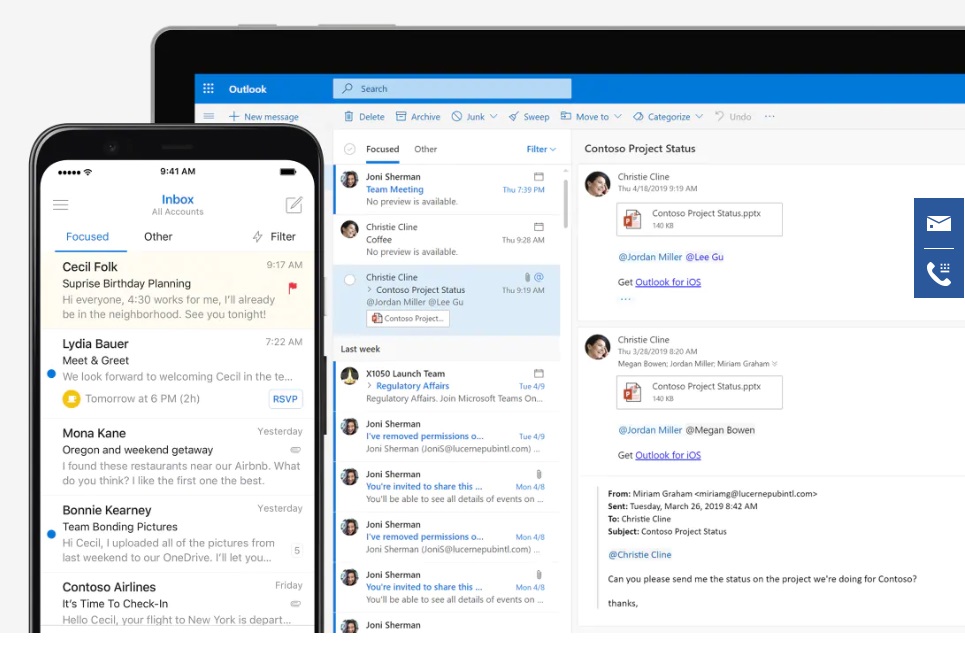Click RSVP button on Meet & Greet
Image resolution: width=965 pixels, height=658 pixels.
click(285, 399)
